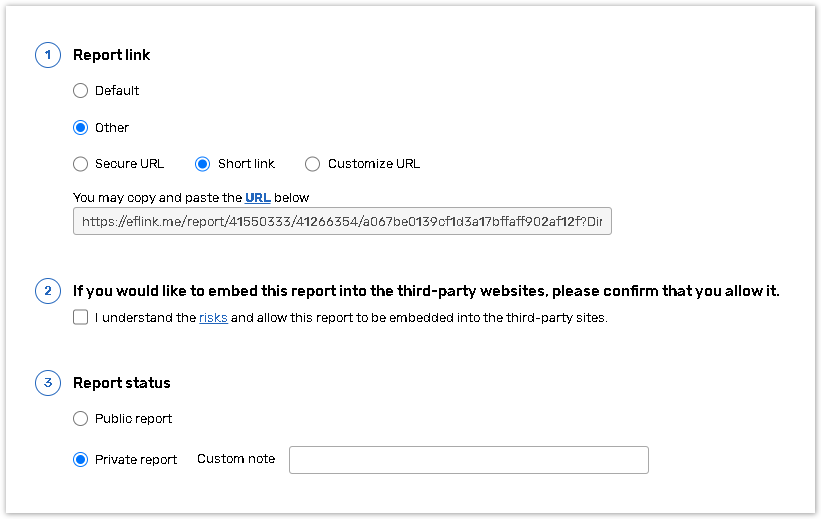Set report status to Public report
This screenshot has height=519, width=821.
(x=81, y=419)
